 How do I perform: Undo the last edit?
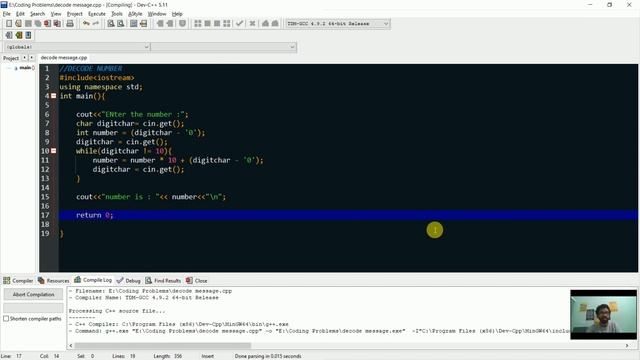click(x=86, y=24)
